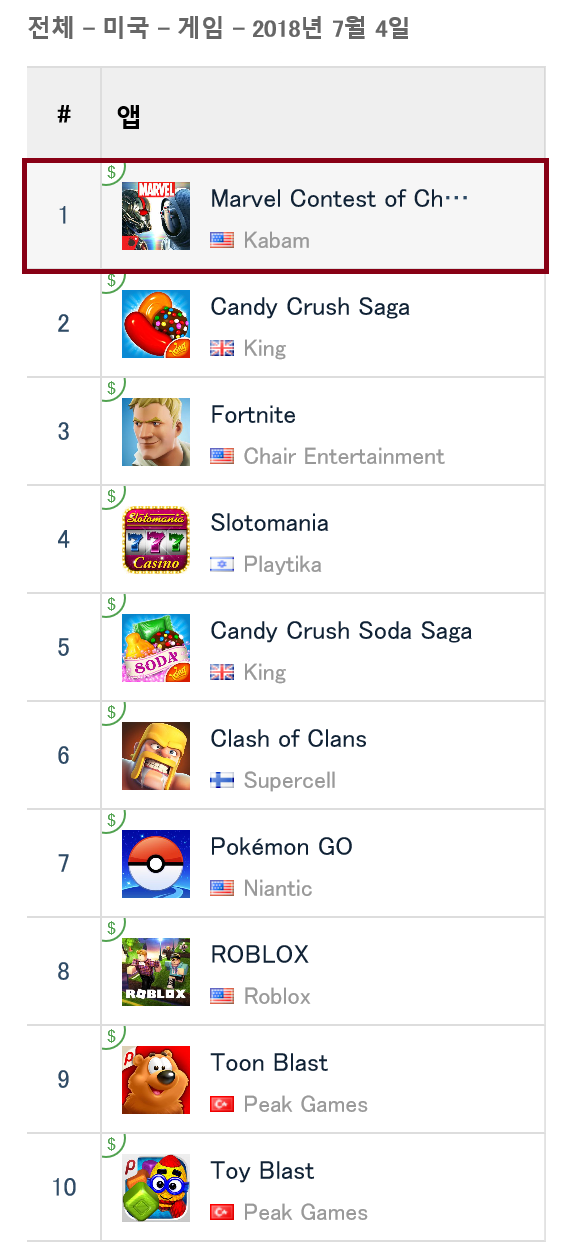Image resolution: width=572 pixels, height=1259 pixels.
Task: Open the Slotomania casino icon
Action: (156, 539)
